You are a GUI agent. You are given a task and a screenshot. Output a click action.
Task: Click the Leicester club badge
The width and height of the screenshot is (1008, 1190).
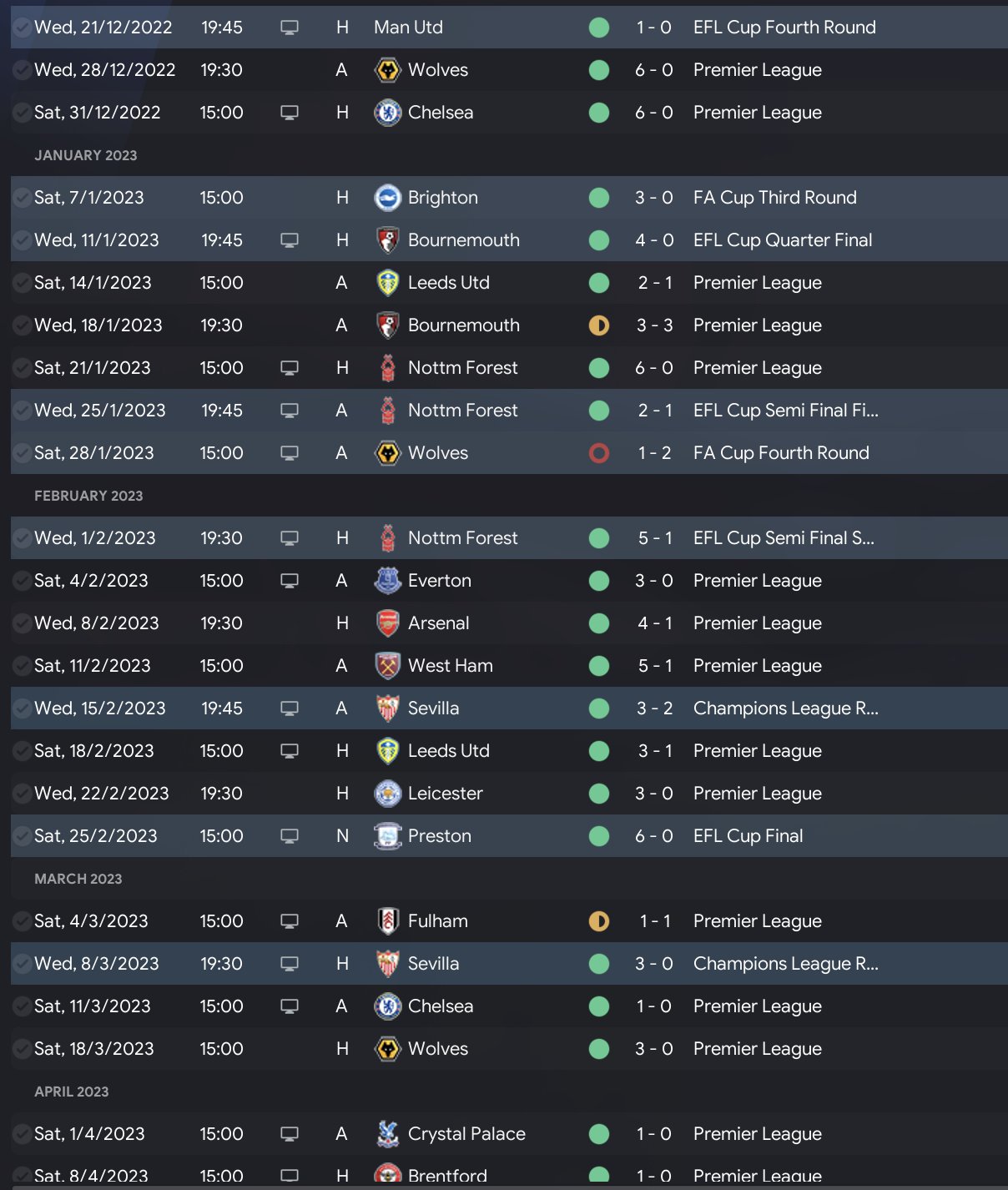[x=387, y=794]
